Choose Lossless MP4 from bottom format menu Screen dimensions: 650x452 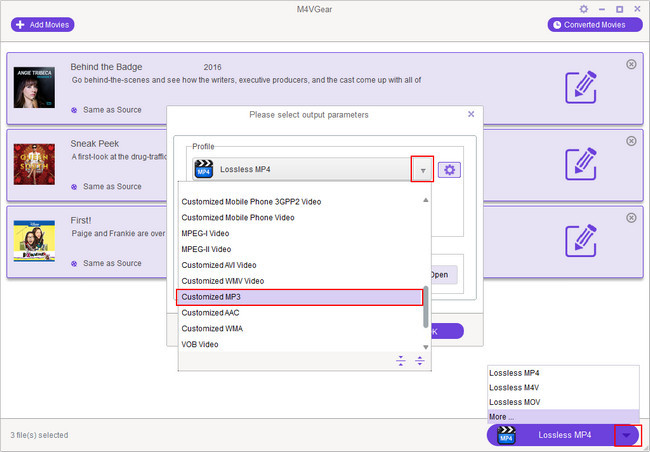(563, 373)
